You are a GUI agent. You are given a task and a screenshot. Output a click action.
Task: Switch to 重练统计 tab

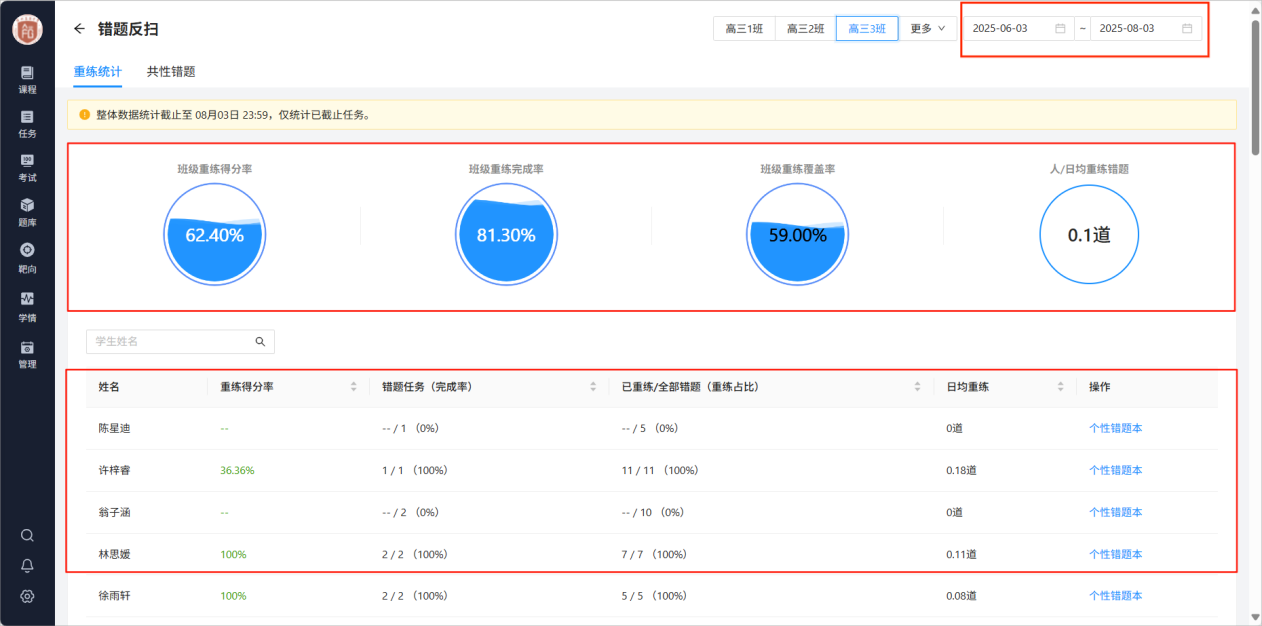[x=98, y=71]
